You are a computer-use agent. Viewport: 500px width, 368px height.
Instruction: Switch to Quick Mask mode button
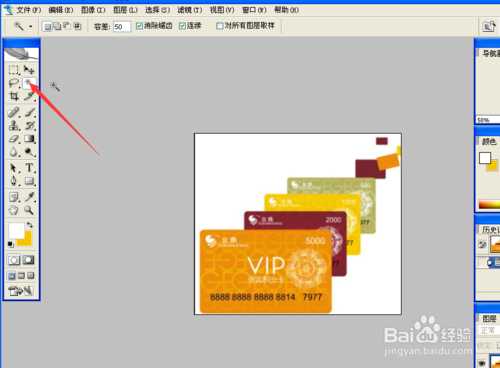(x=28, y=260)
